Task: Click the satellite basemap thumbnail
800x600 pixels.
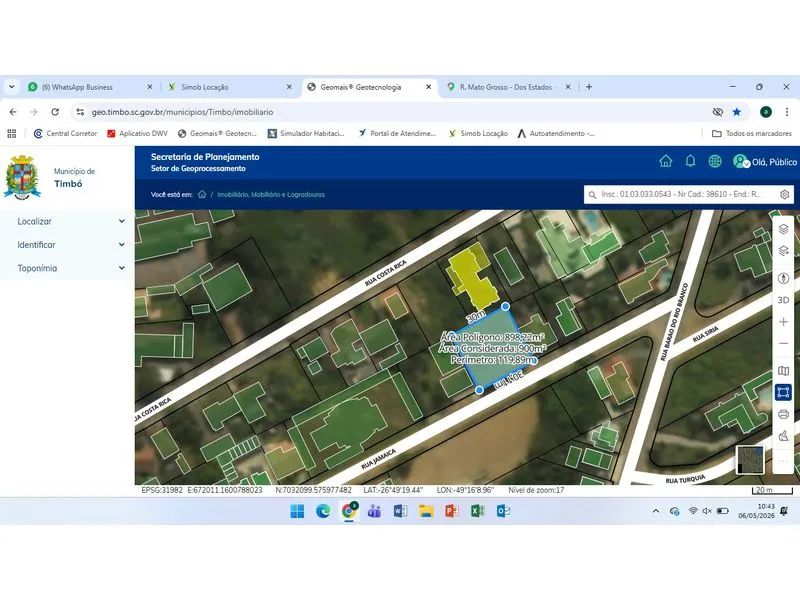Action: 750,460
